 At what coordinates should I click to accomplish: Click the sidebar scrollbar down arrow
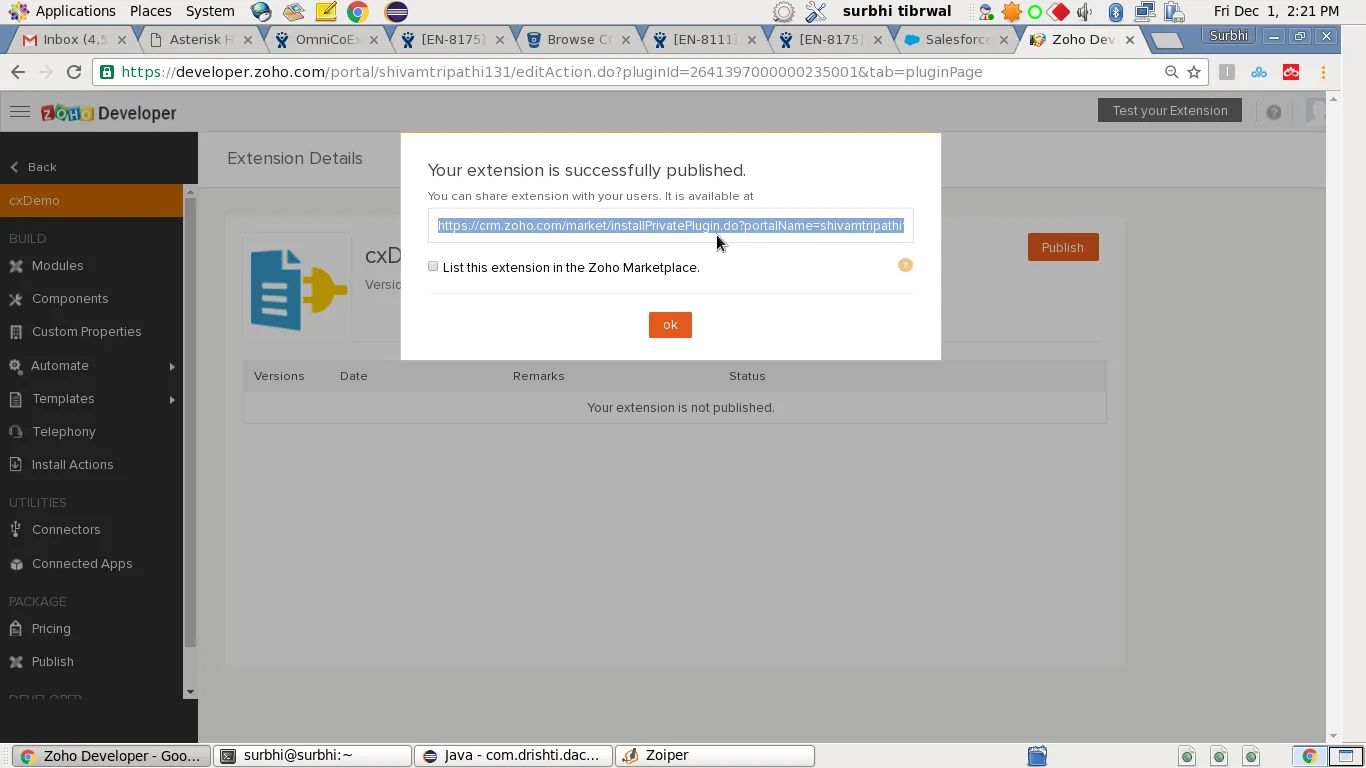[190, 692]
